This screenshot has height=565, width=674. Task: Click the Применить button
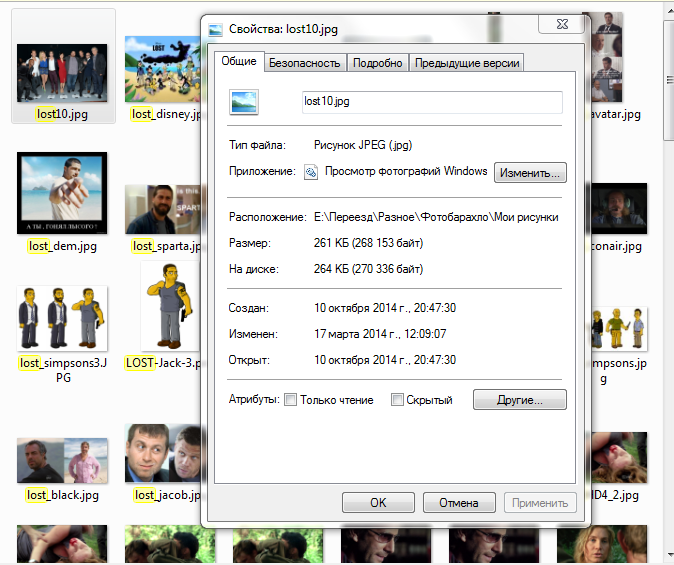tap(540, 503)
